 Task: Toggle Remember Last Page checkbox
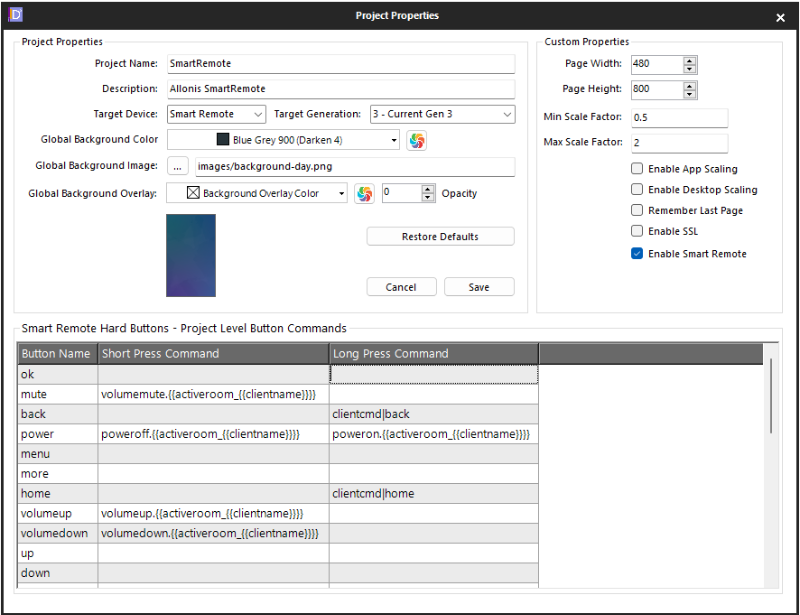coord(637,210)
